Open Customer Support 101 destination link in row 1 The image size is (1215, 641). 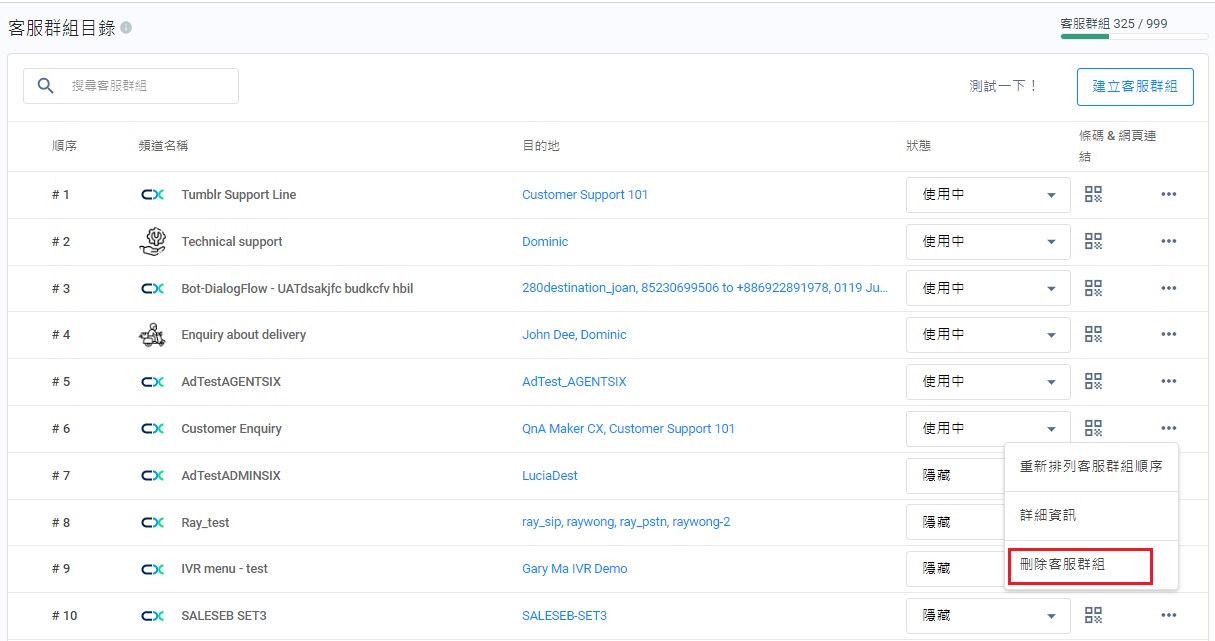click(x=585, y=194)
